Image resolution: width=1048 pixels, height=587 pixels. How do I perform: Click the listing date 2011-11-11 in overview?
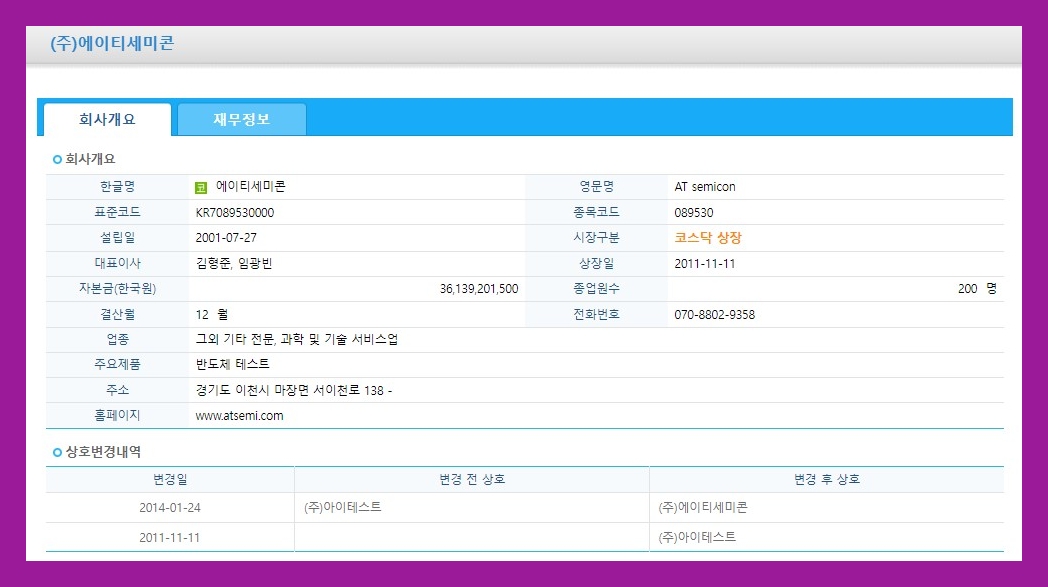pyautogui.click(x=704, y=263)
